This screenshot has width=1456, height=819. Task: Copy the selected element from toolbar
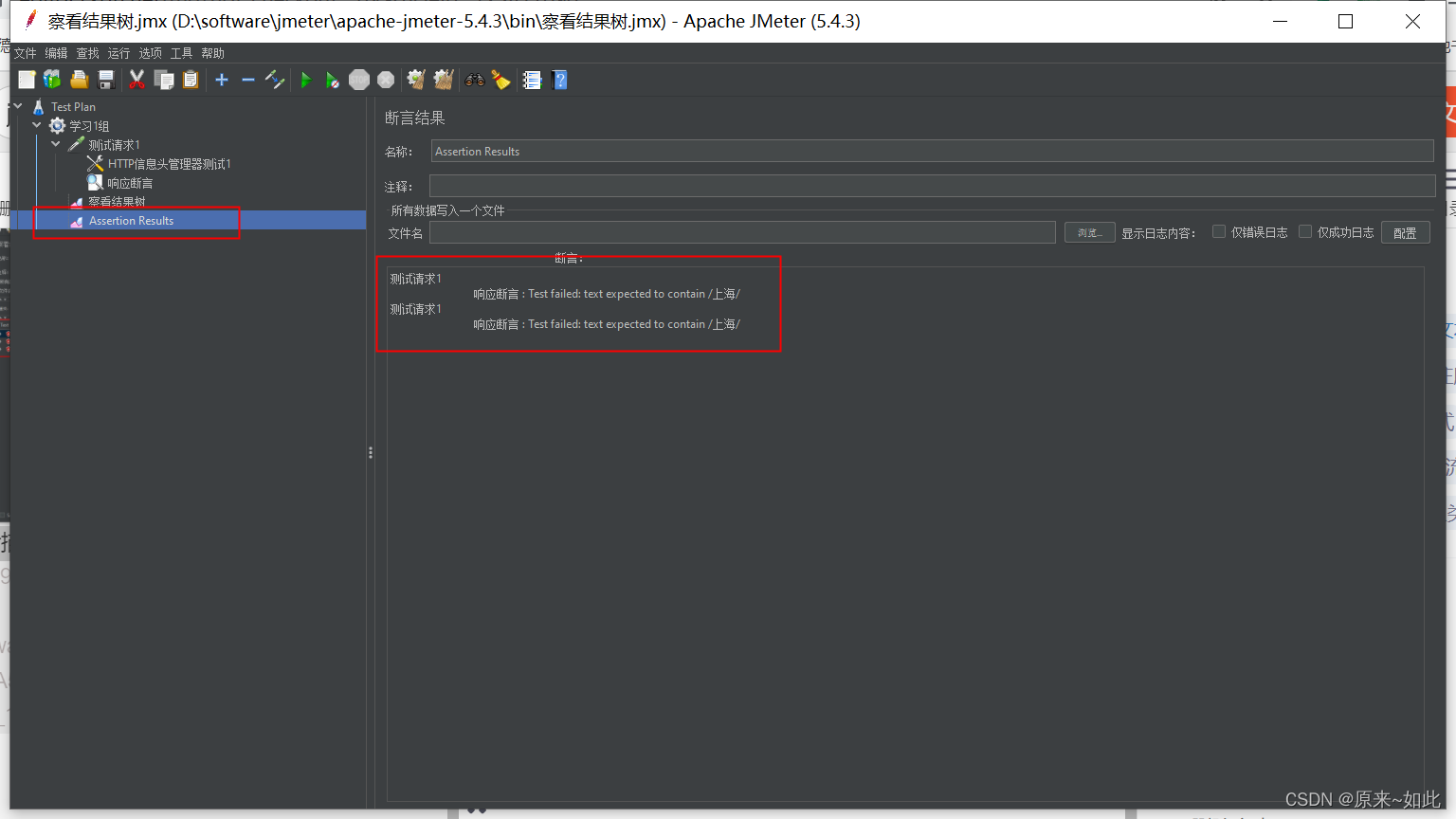pyautogui.click(x=164, y=80)
